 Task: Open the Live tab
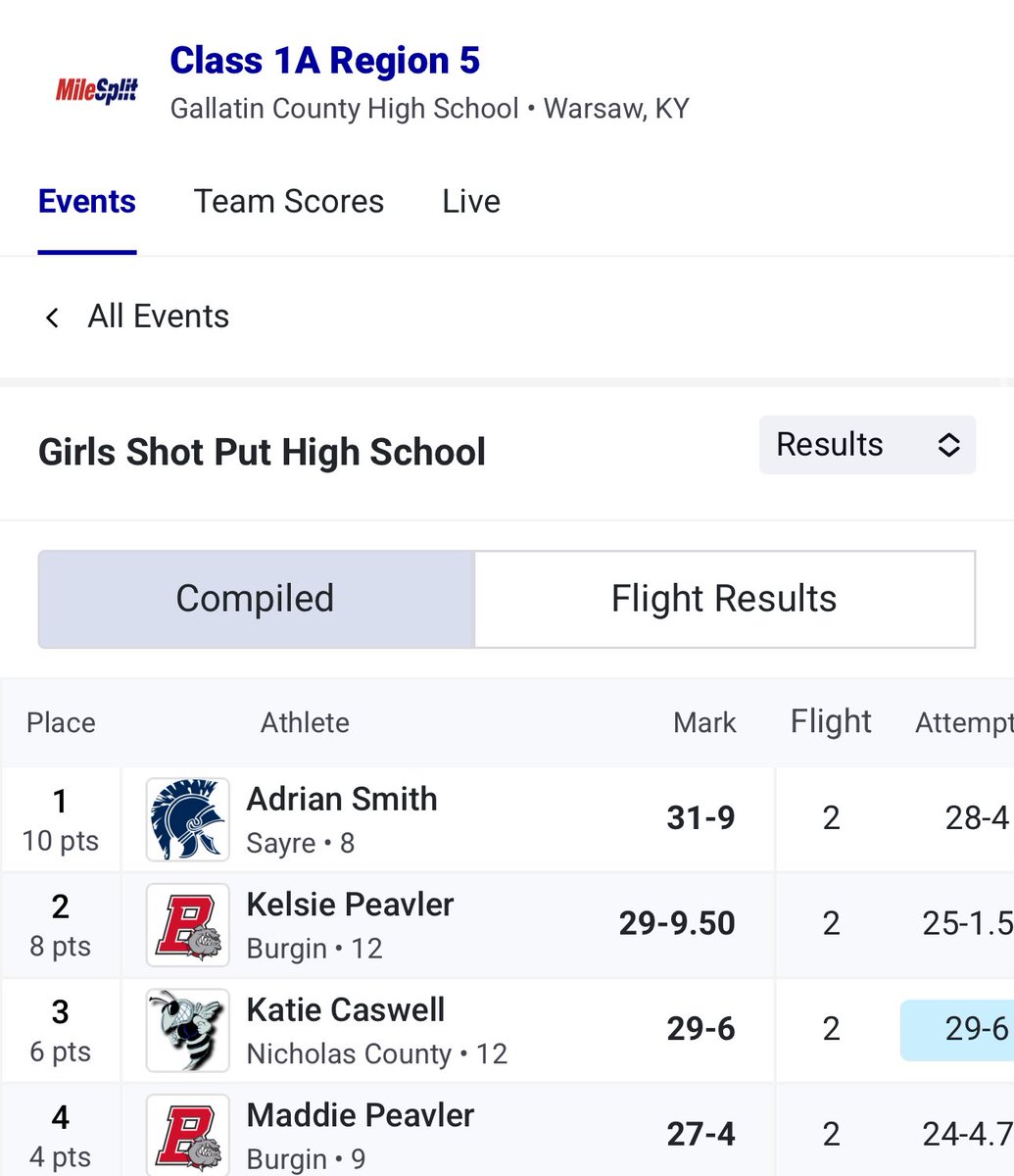[x=471, y=201]
